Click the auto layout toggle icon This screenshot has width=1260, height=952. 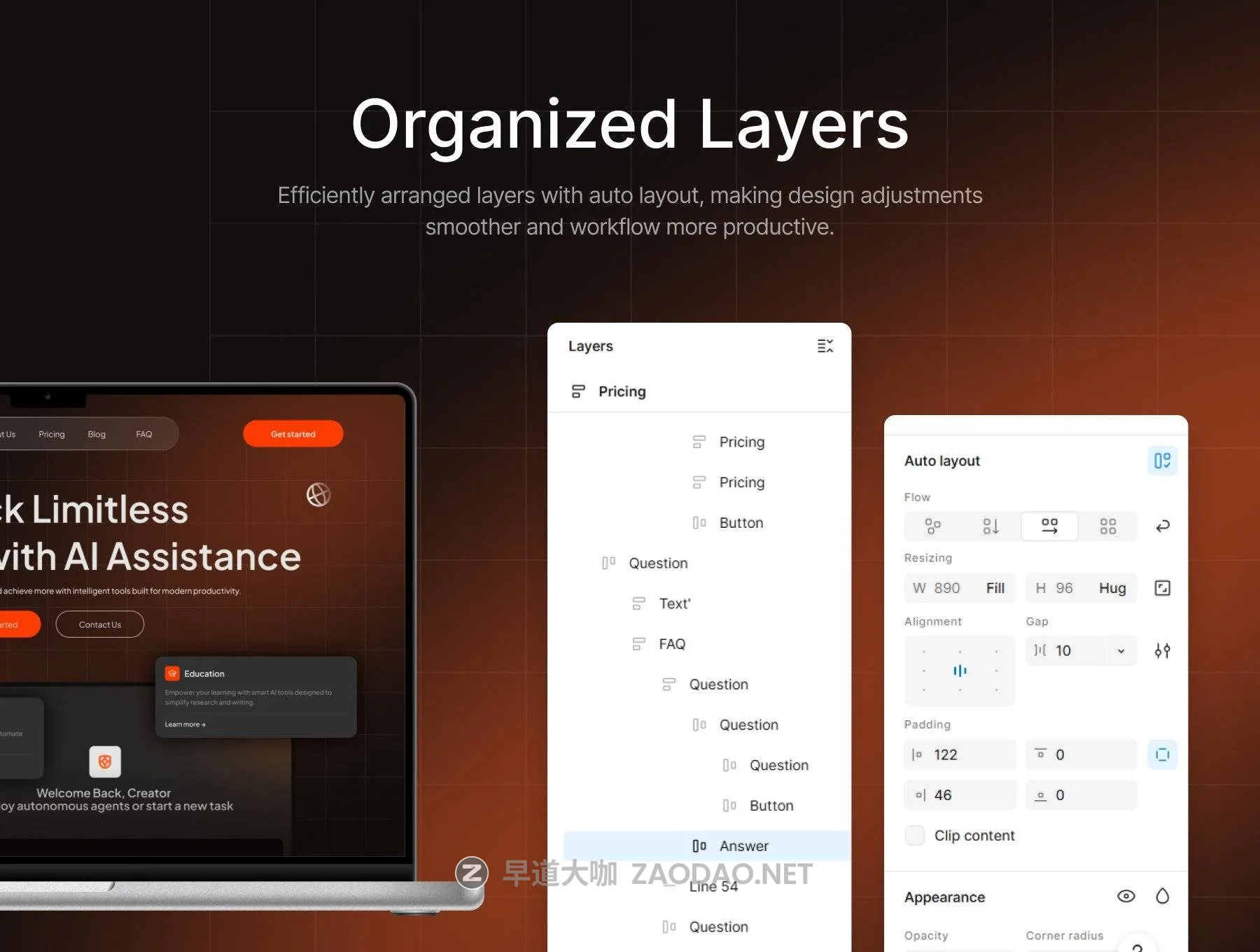tap(1162, 461)
